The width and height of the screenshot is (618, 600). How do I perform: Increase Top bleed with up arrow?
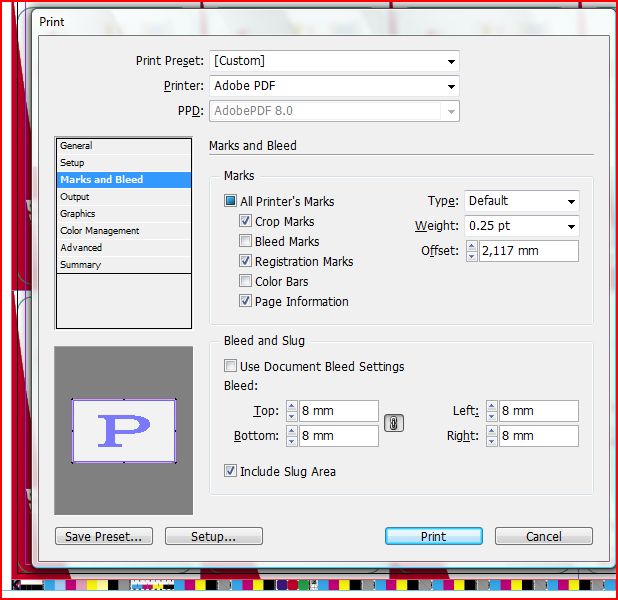coord(291,406)
